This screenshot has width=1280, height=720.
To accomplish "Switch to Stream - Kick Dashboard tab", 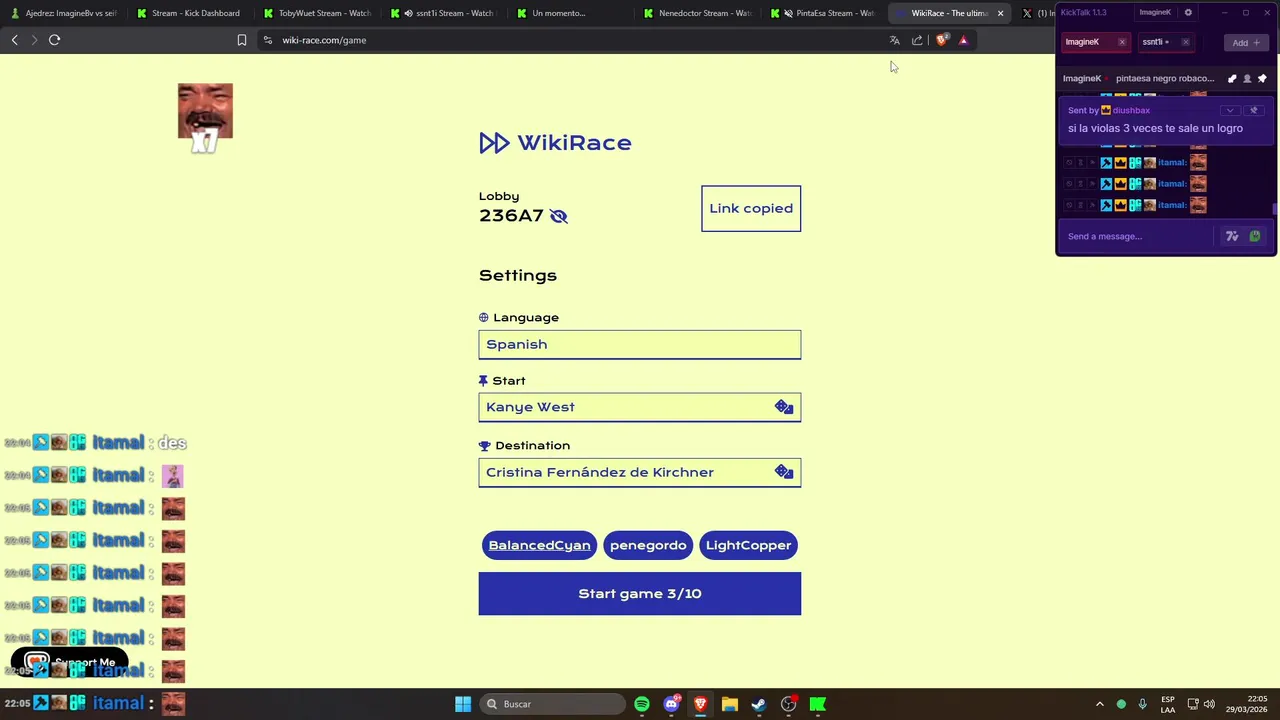I will 190,13.
